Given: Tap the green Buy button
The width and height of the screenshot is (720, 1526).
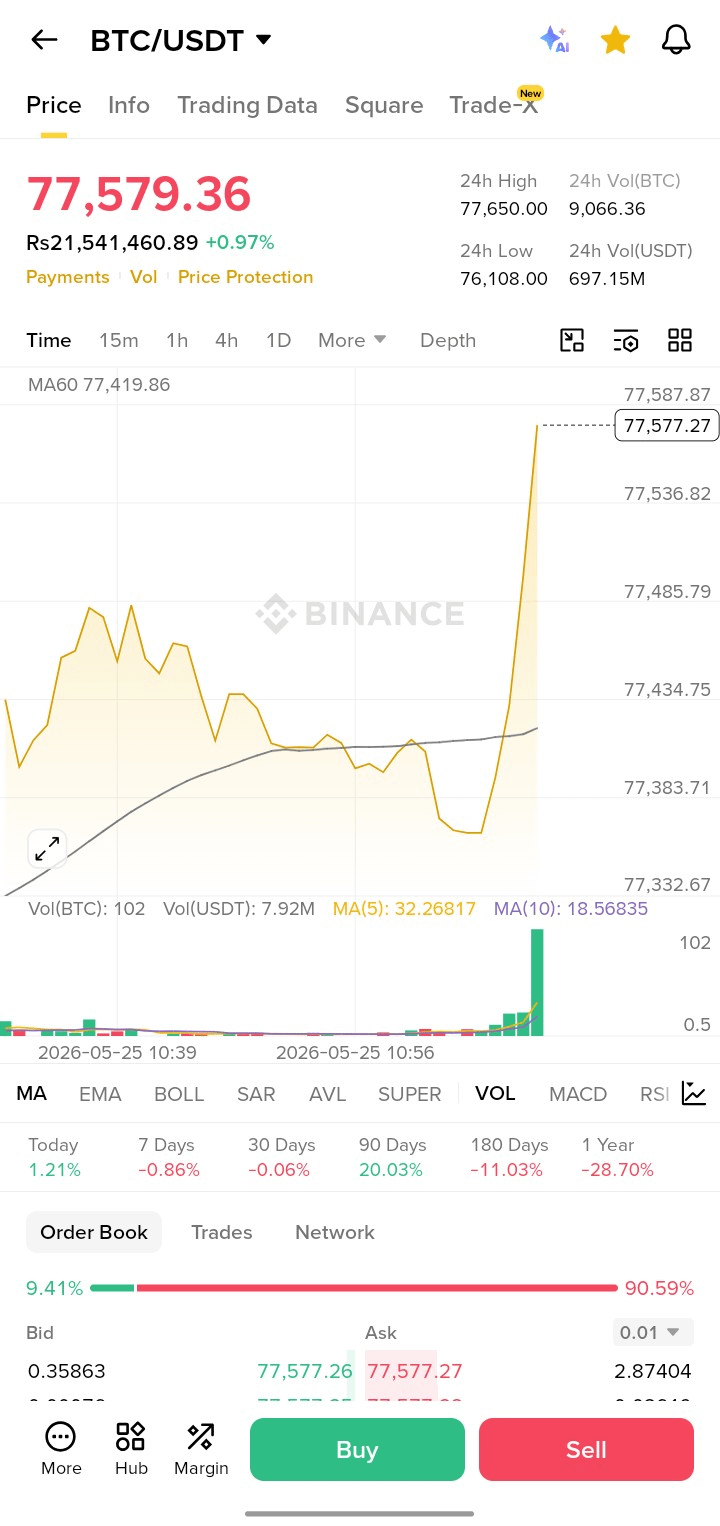Looking at the screenshot, I should point(357,1449).
